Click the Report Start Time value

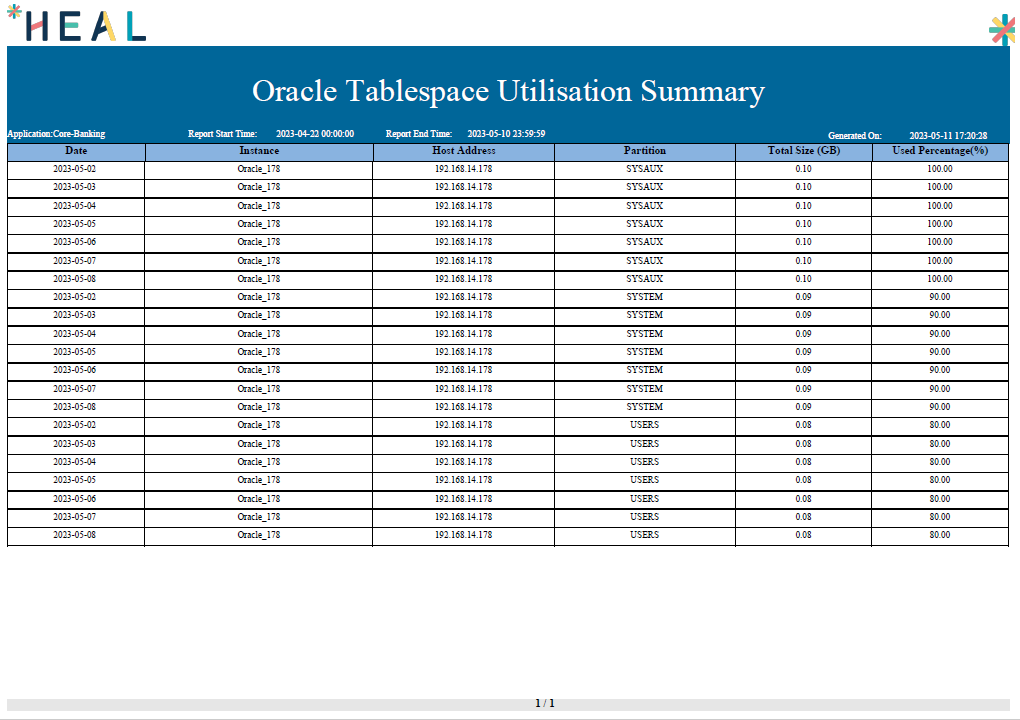pyautogui.click(x=314, y=134)
